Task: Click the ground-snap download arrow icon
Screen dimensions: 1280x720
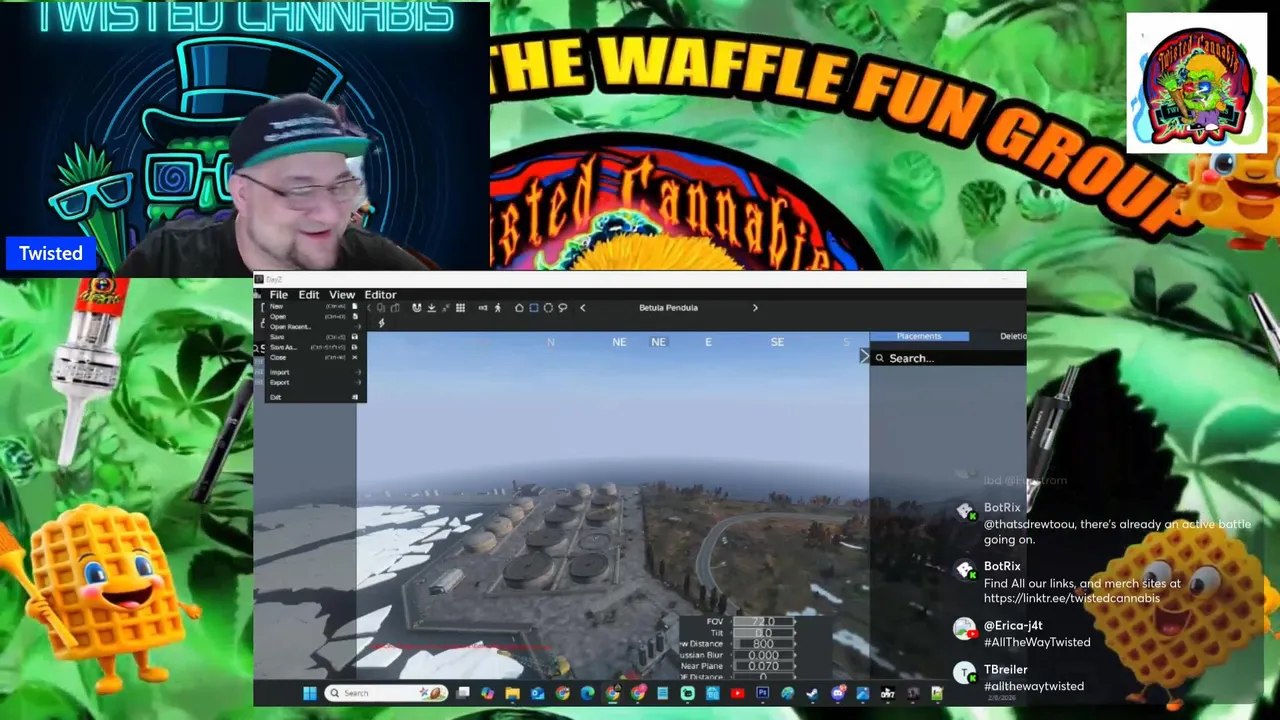Action: click(432, 308)
